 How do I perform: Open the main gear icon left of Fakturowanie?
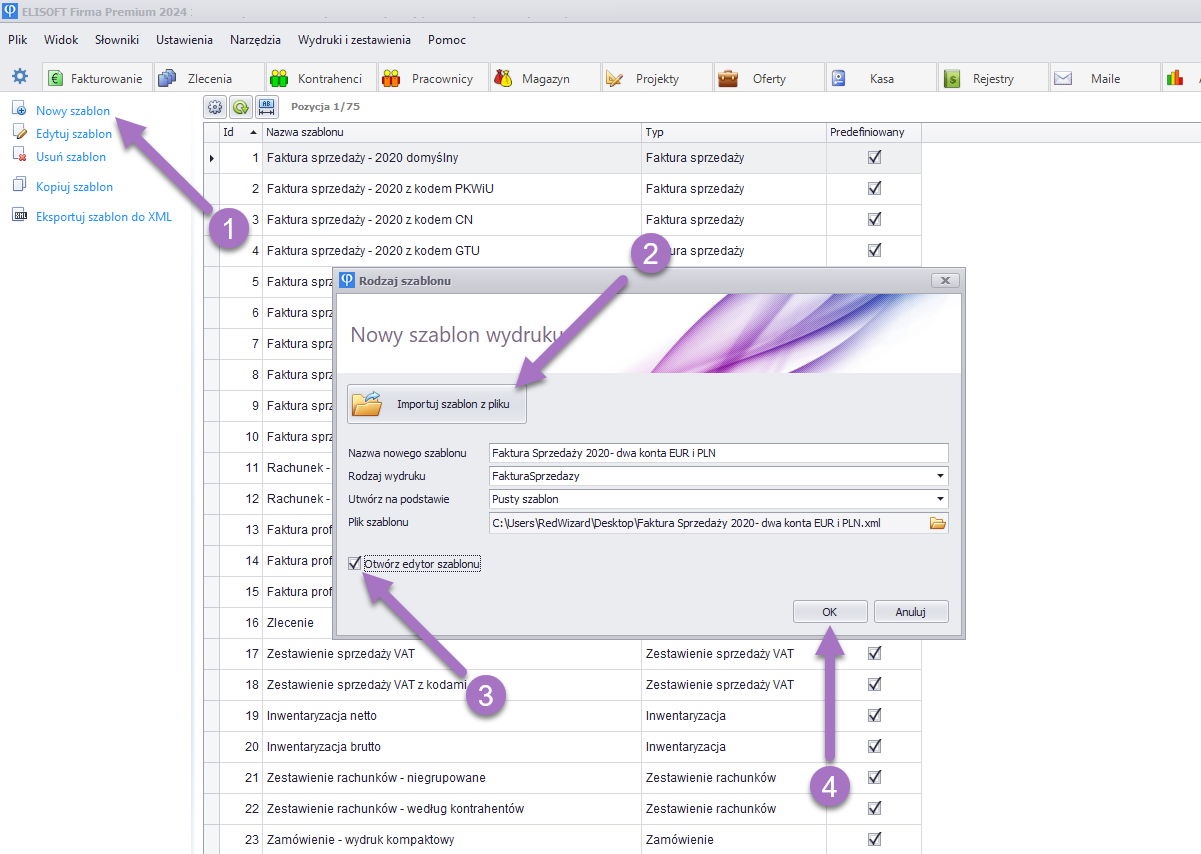pyautogui.click(x=20, y=77)
